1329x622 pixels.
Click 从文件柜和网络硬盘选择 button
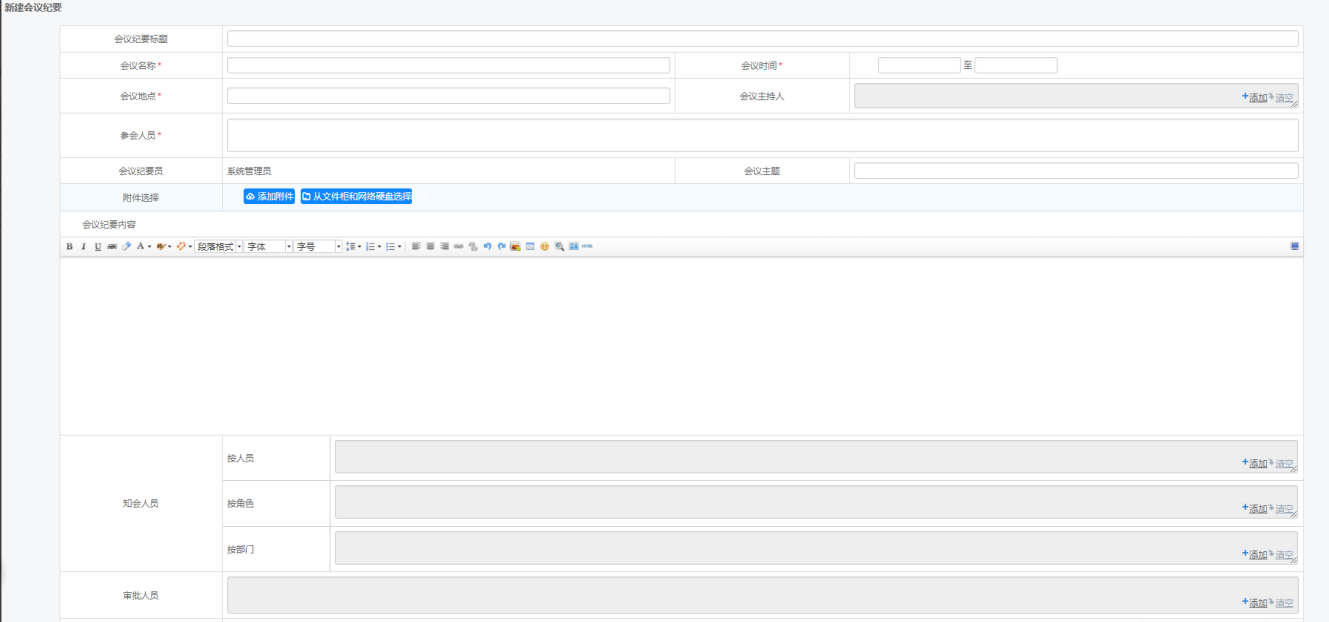click(x=356, y=197)
